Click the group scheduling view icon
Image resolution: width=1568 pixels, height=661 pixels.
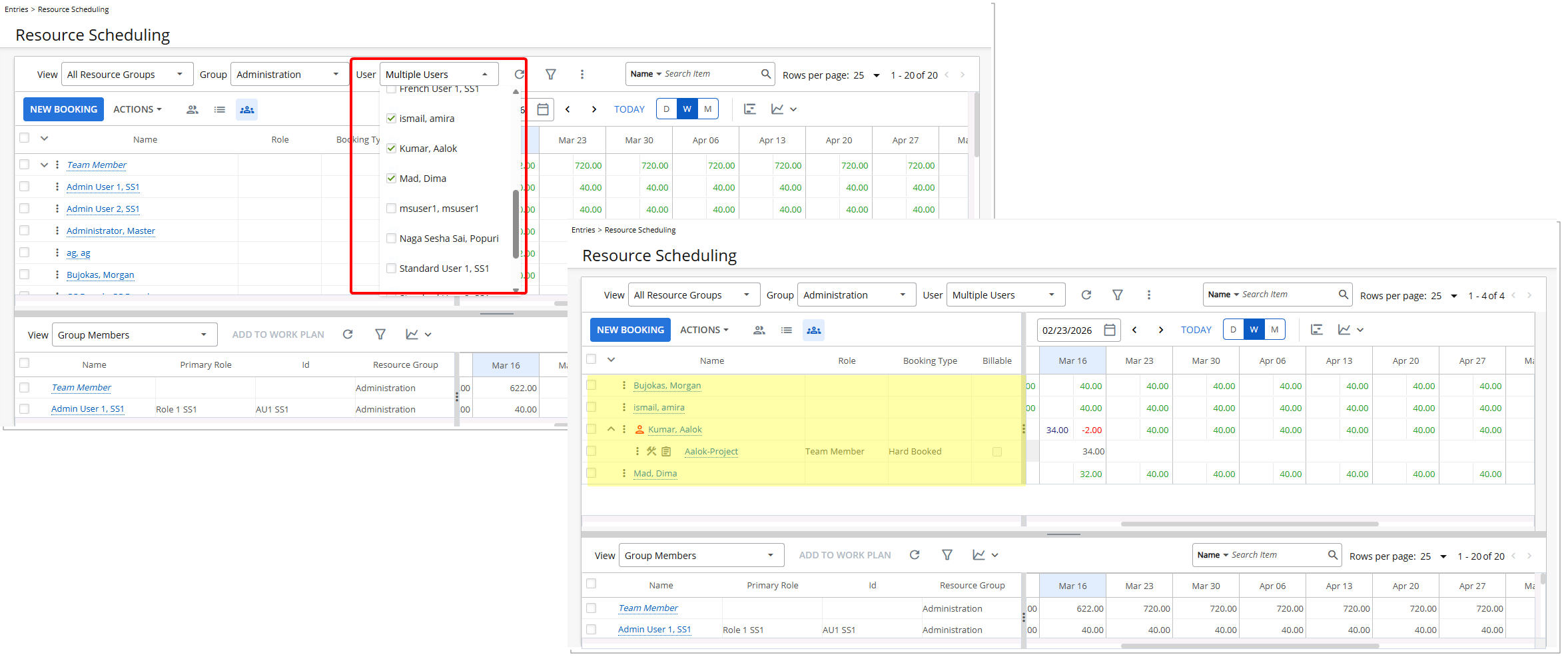coord(813,330)
